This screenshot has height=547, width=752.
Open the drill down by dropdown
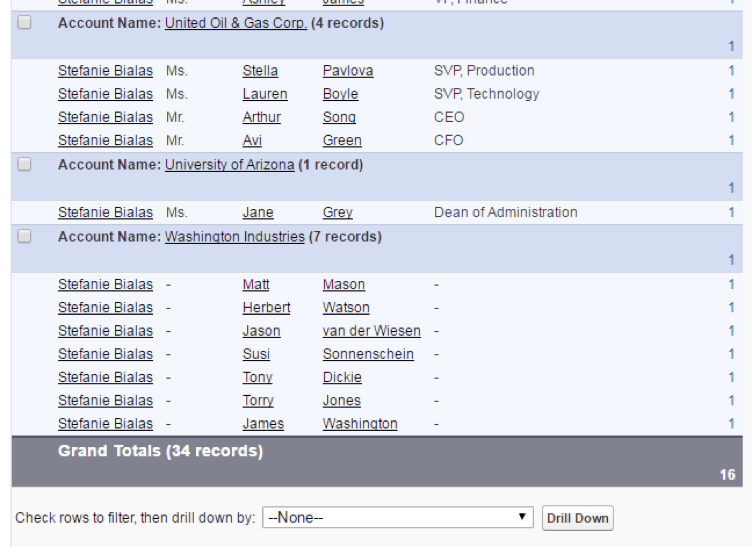tap(398, 518)
